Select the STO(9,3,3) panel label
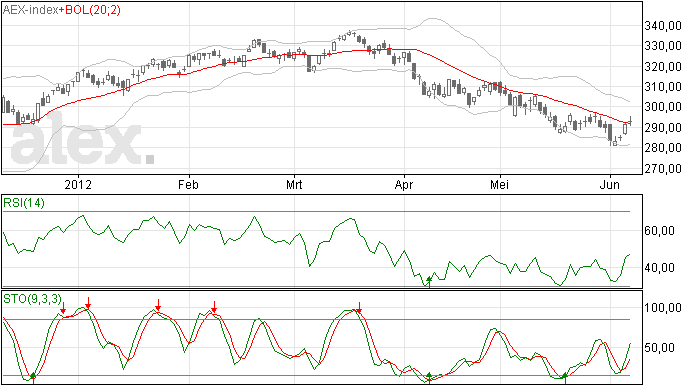 coord(32,299)
